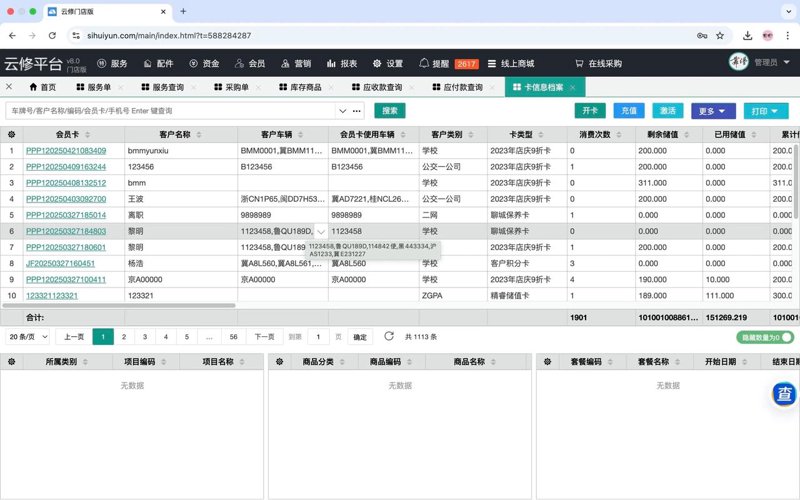The width and height of the screenshot is (800, 500).
Task: Click the 云修 user avatar
Action: pos(738,62)
